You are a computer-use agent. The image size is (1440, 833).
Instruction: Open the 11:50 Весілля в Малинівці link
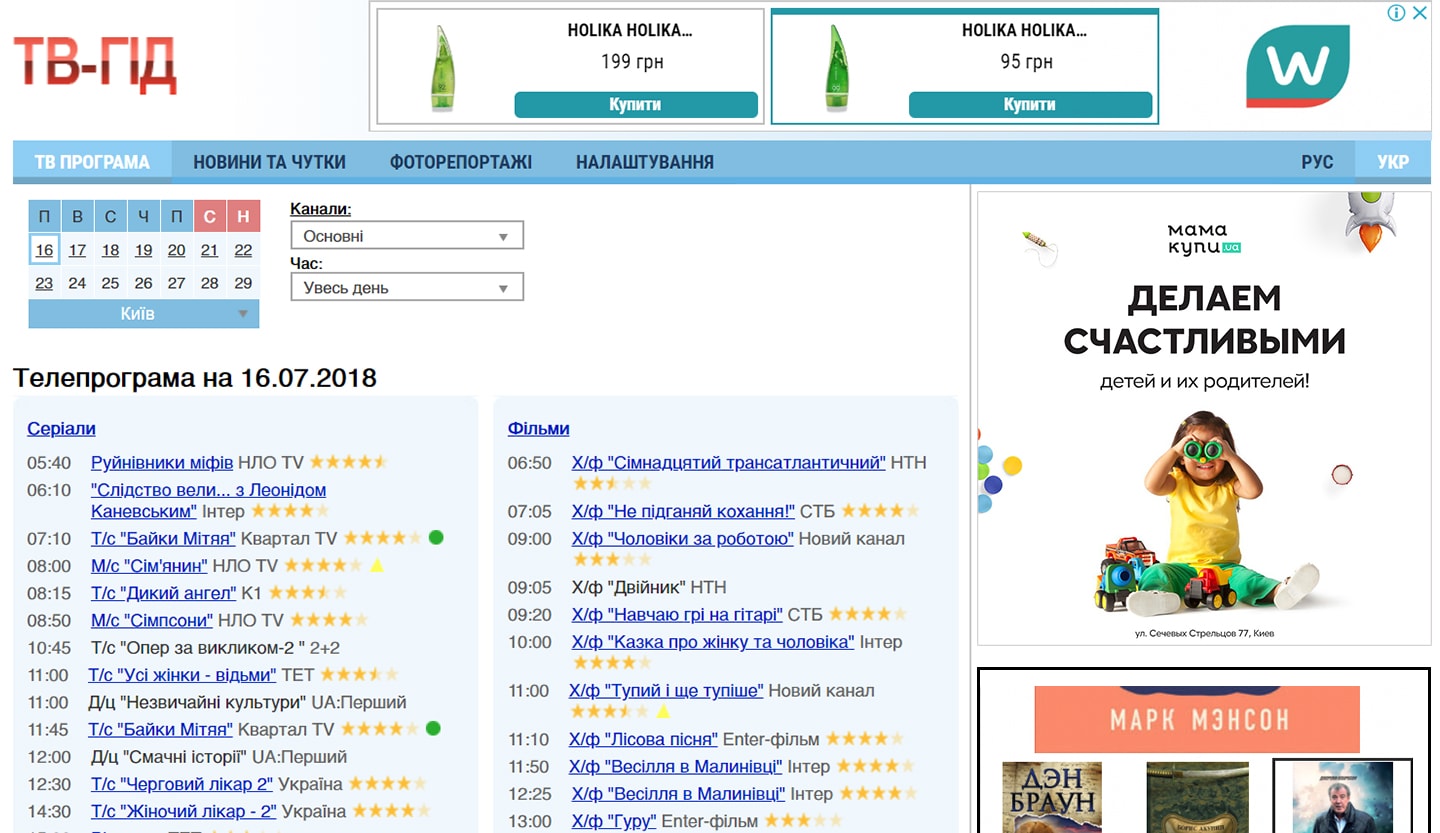676,767
